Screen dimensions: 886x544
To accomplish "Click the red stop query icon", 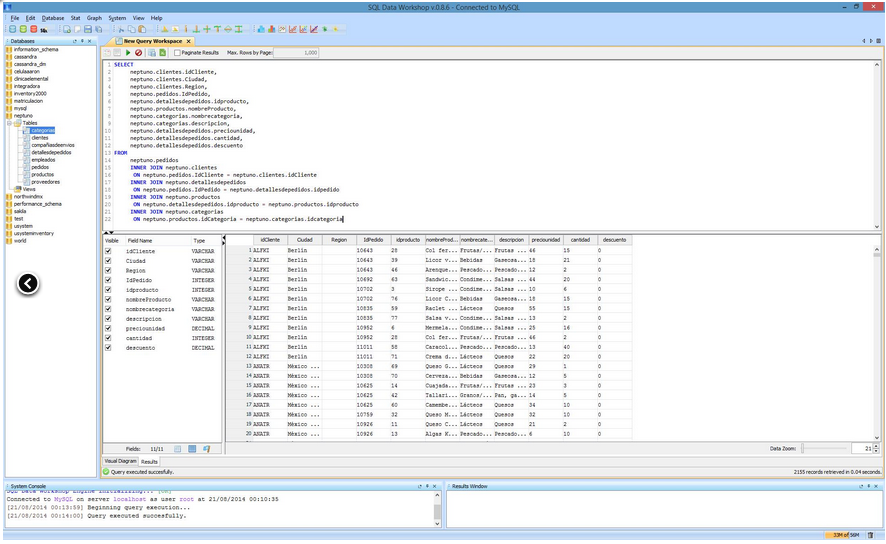I will [139, 52].
